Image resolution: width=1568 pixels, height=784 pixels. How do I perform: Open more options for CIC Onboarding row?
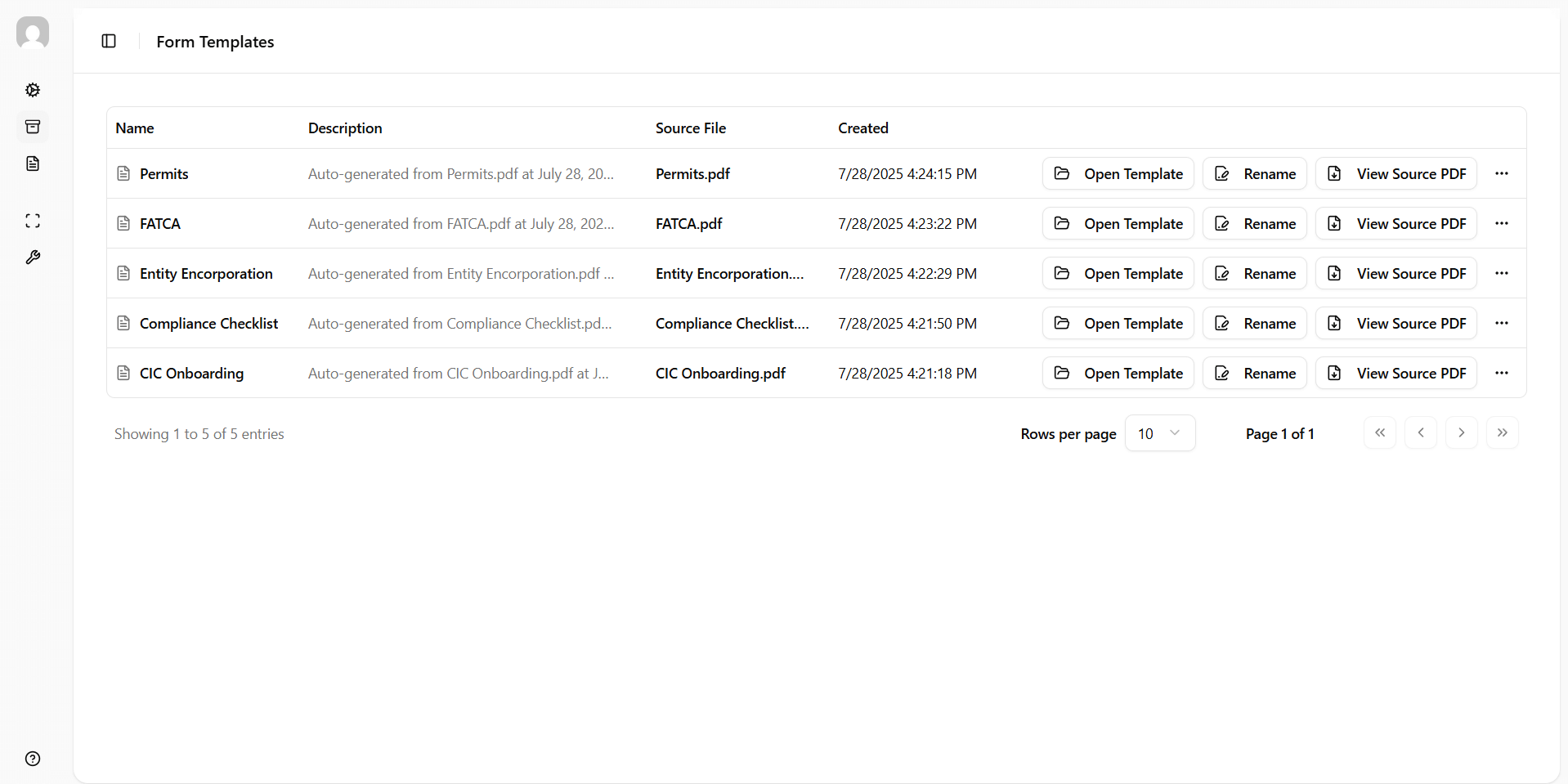tap(1501, 373)
